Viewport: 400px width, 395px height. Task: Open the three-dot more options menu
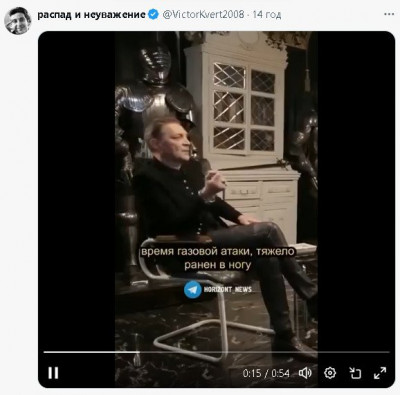tap(389, 14)
